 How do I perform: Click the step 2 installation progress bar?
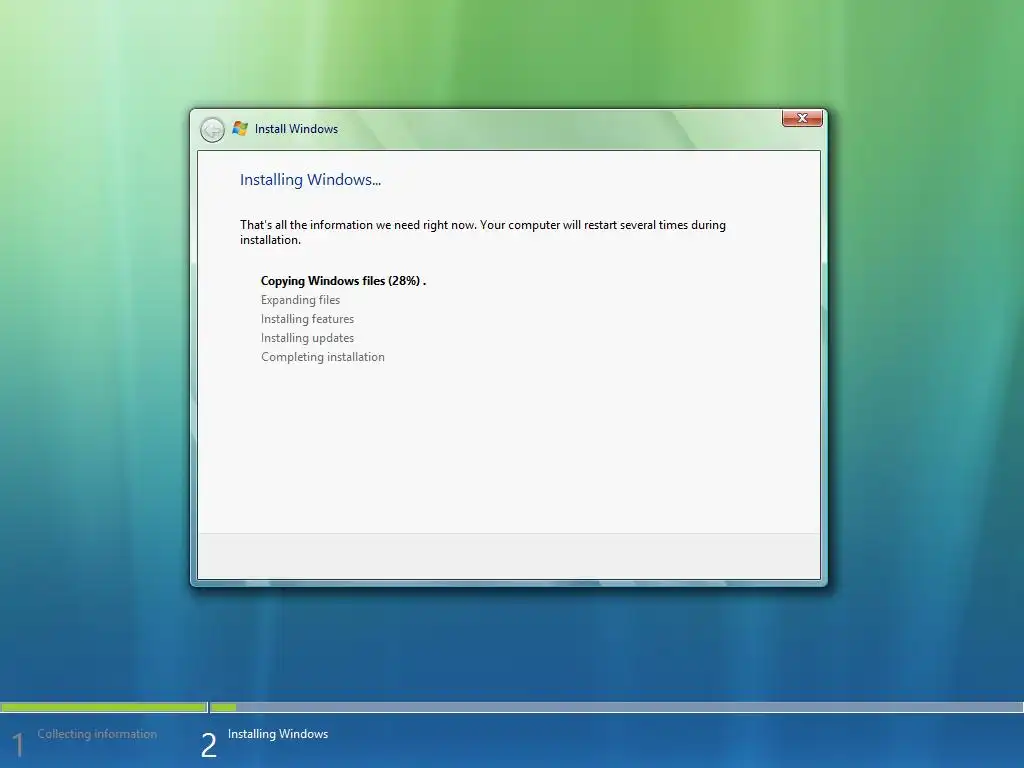pyautogui.click(x=616, y=707)
